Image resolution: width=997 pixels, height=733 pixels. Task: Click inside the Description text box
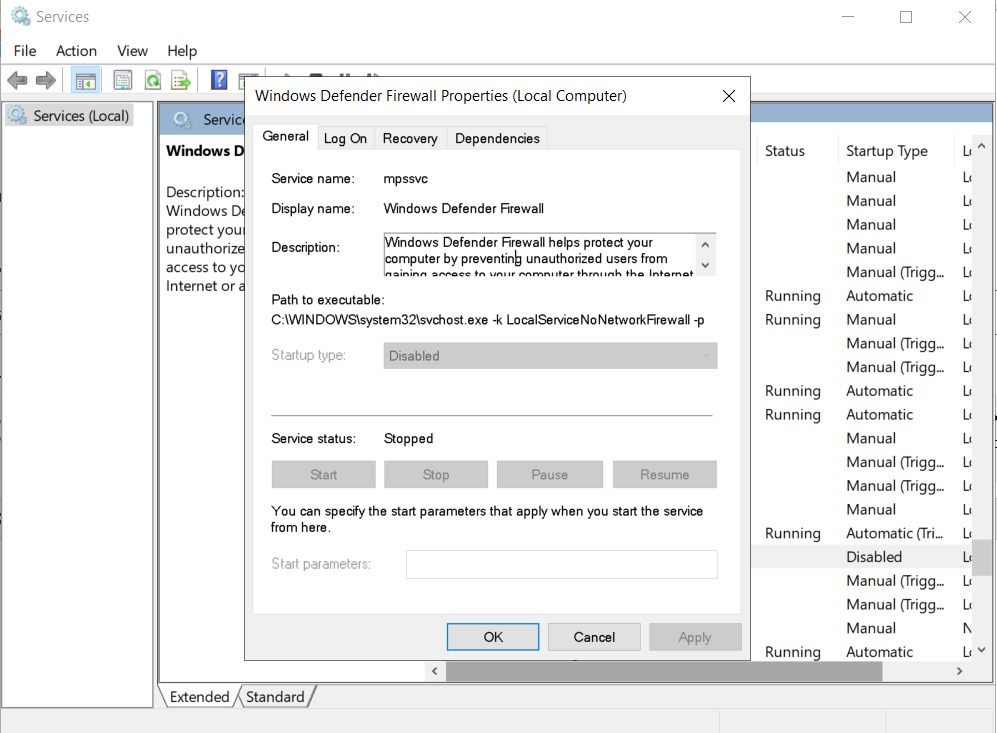coord(540,254)
